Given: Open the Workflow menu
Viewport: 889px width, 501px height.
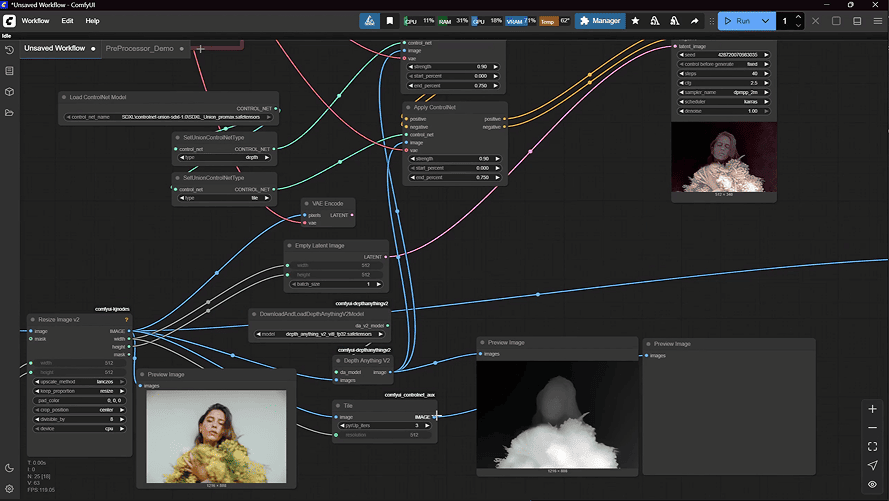Looking at the screenshot, I should (35, 20).
